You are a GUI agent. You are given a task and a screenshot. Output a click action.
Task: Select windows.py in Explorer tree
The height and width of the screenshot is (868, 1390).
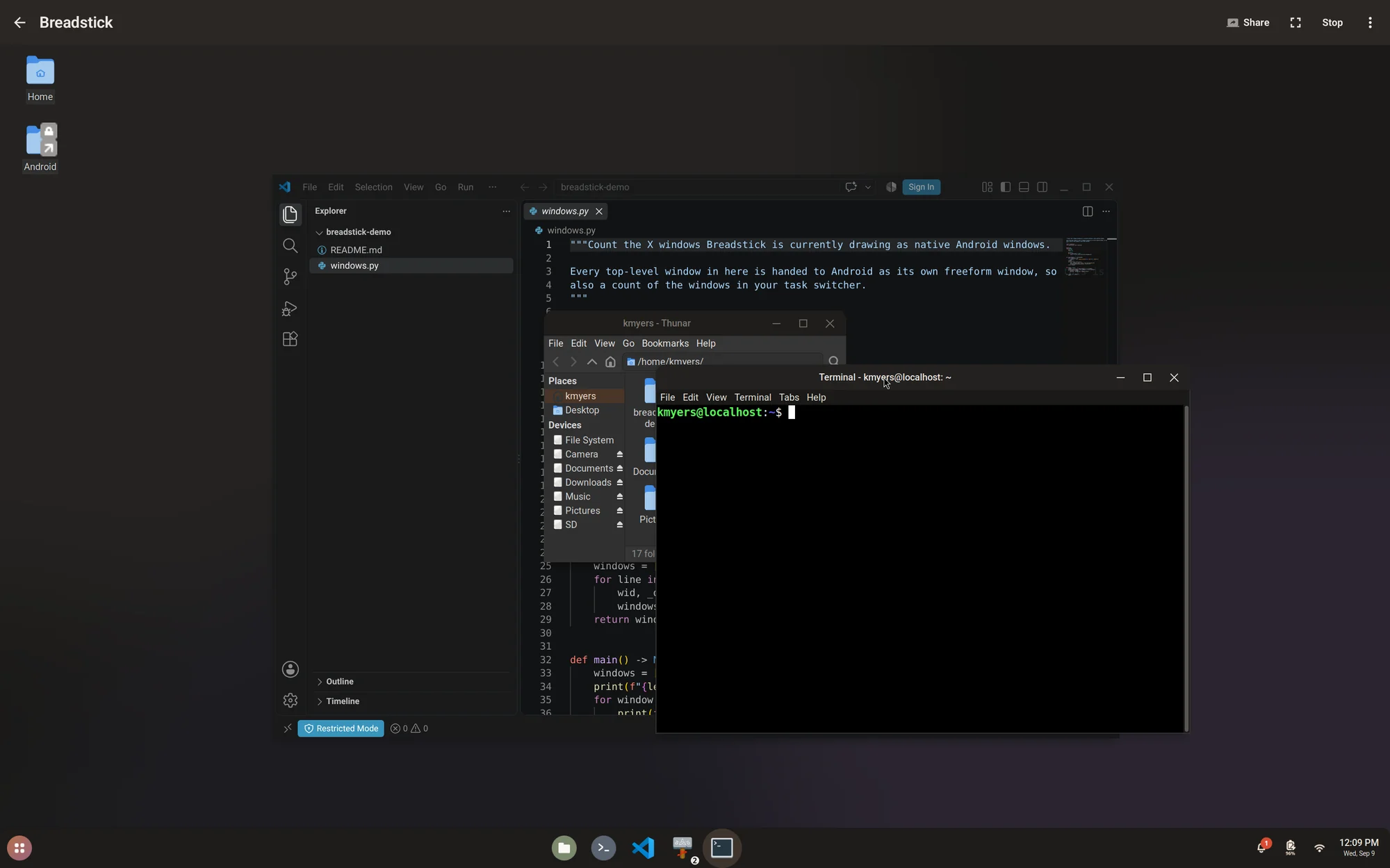[411, 265]
